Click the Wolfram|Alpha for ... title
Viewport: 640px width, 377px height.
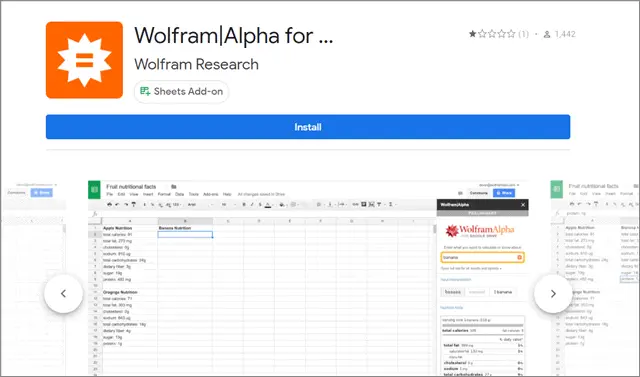233,35
